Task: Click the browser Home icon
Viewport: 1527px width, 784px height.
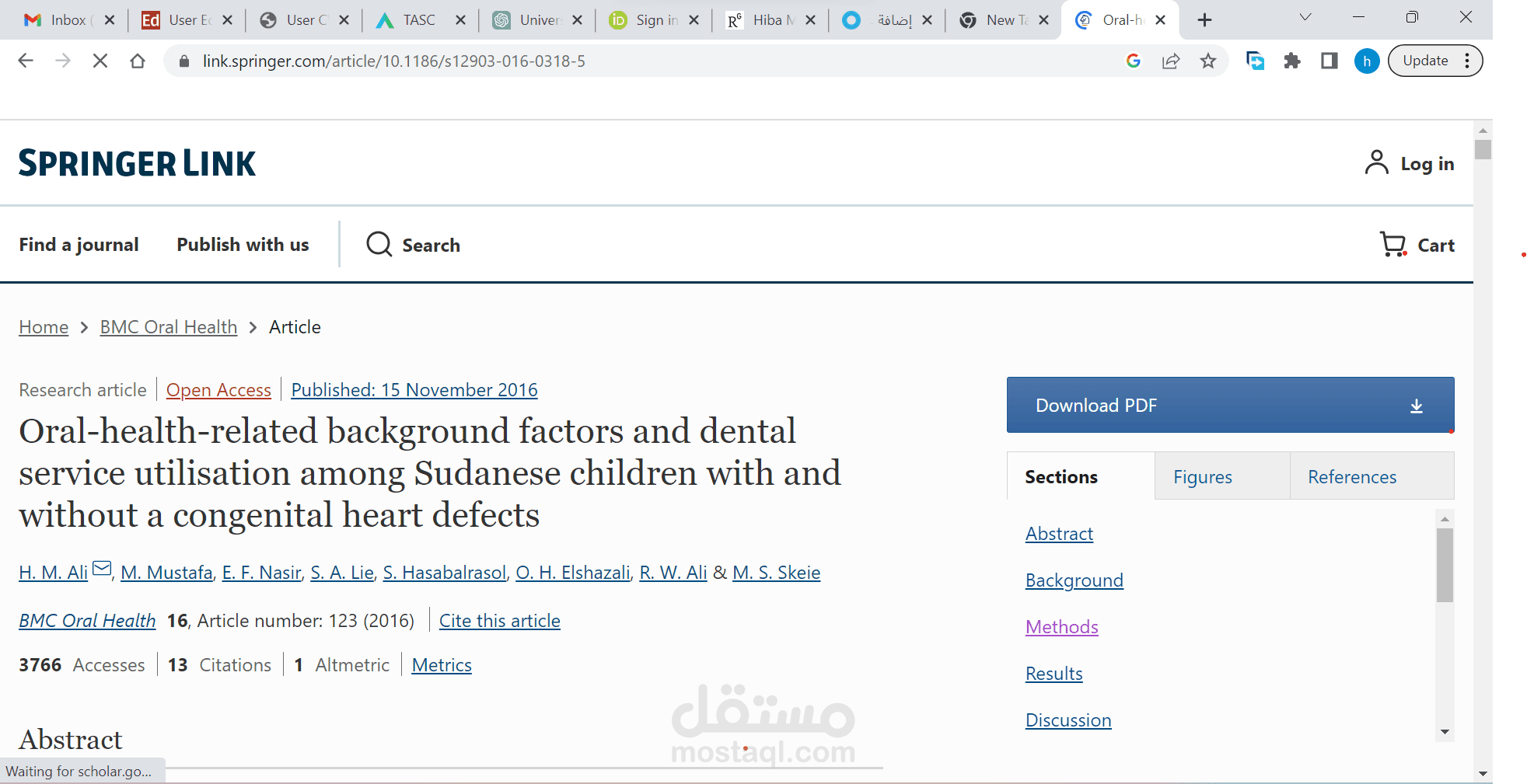Action: [138, 61]
